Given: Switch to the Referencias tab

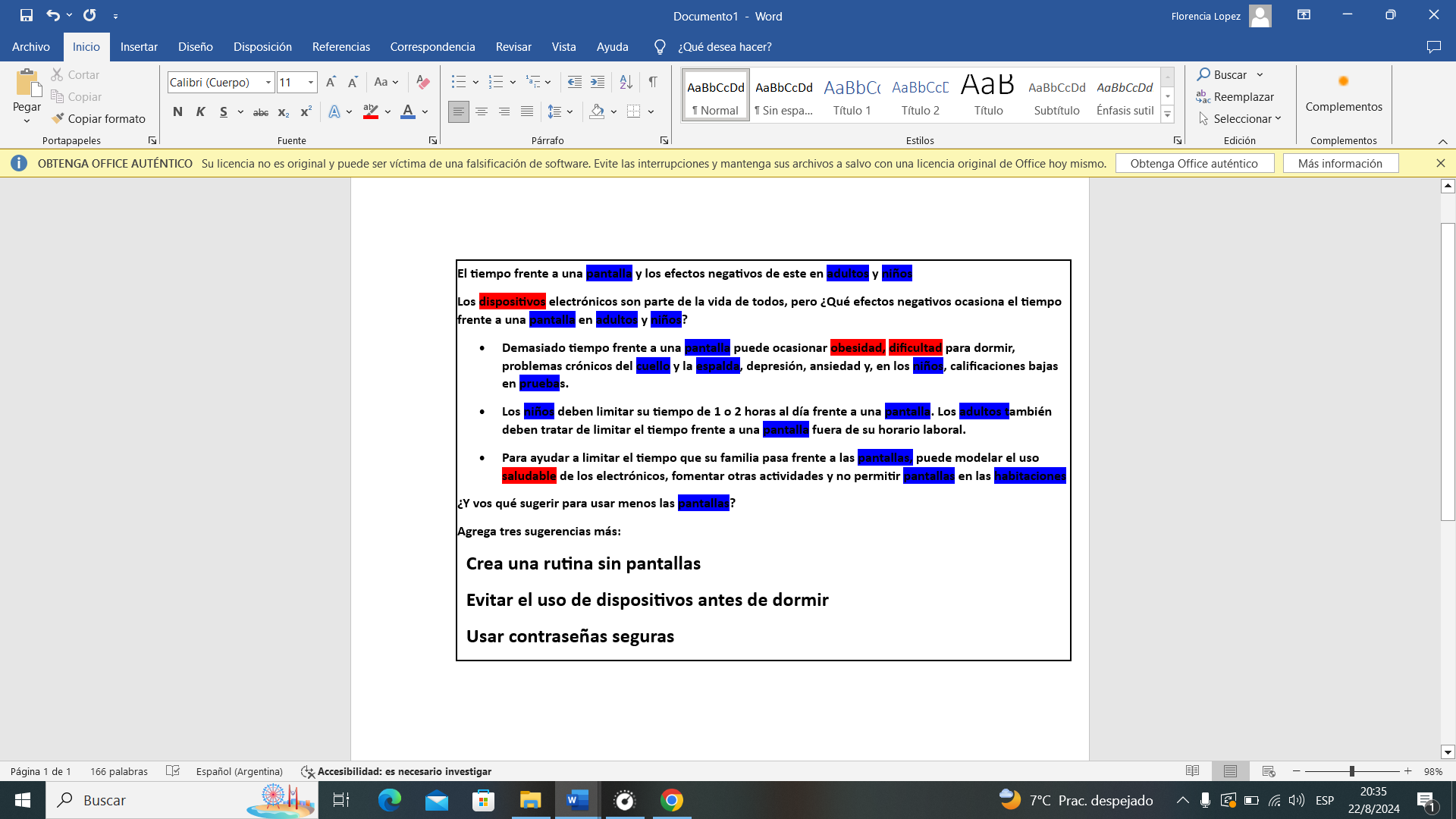Looking at the screenshot, I should 340,47.
